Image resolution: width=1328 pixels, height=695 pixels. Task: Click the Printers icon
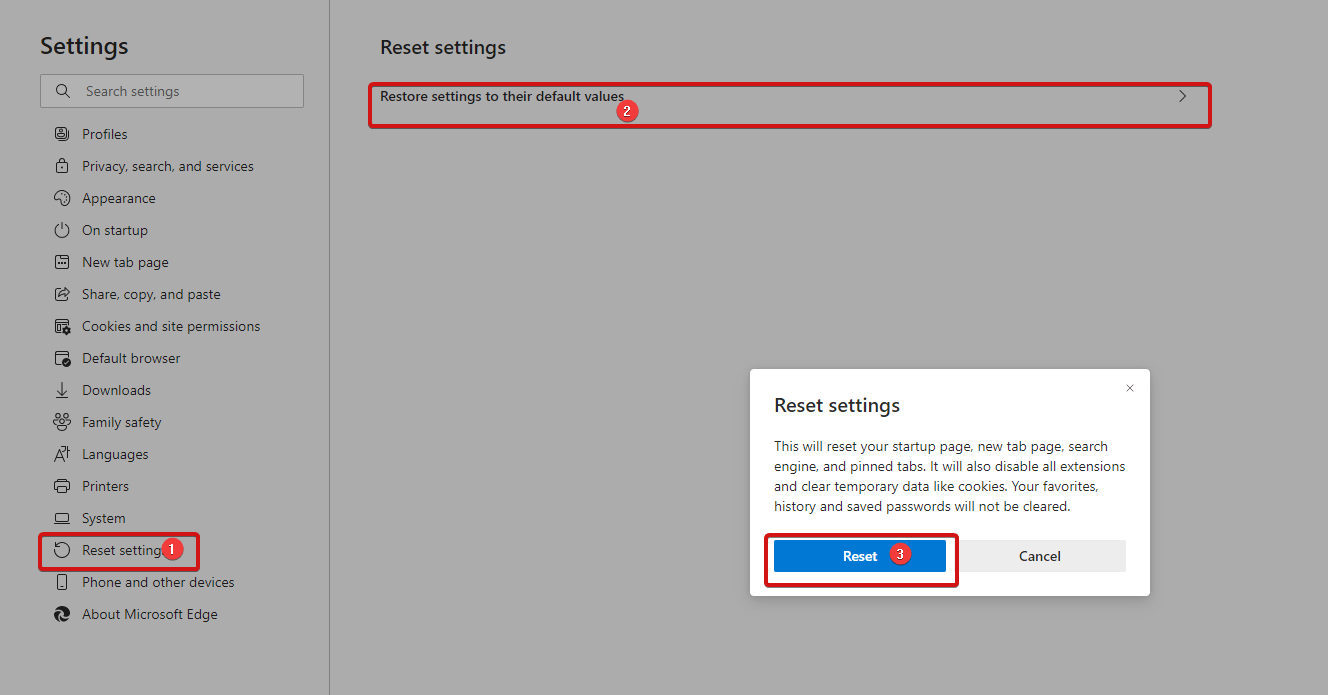[x=62, y=485]
